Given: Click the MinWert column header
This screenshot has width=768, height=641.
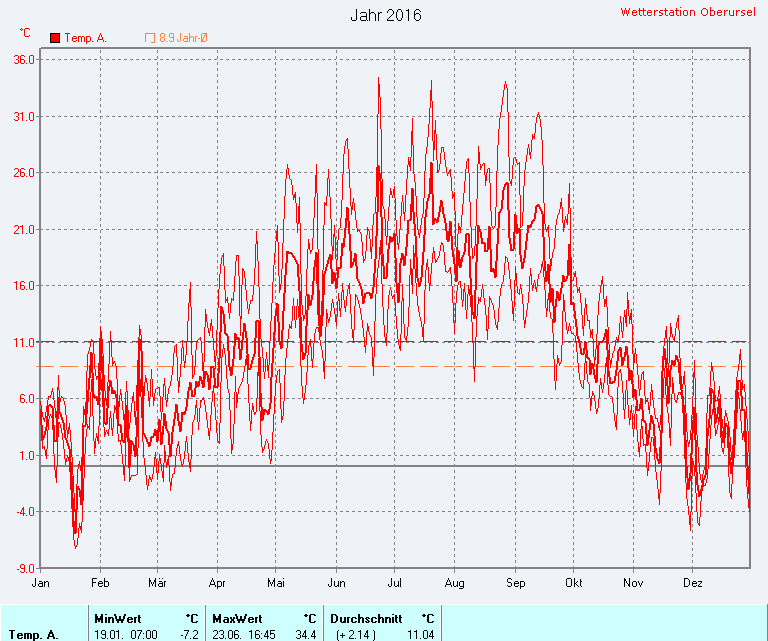Looking at the screenshot, I should pos(118,619).
